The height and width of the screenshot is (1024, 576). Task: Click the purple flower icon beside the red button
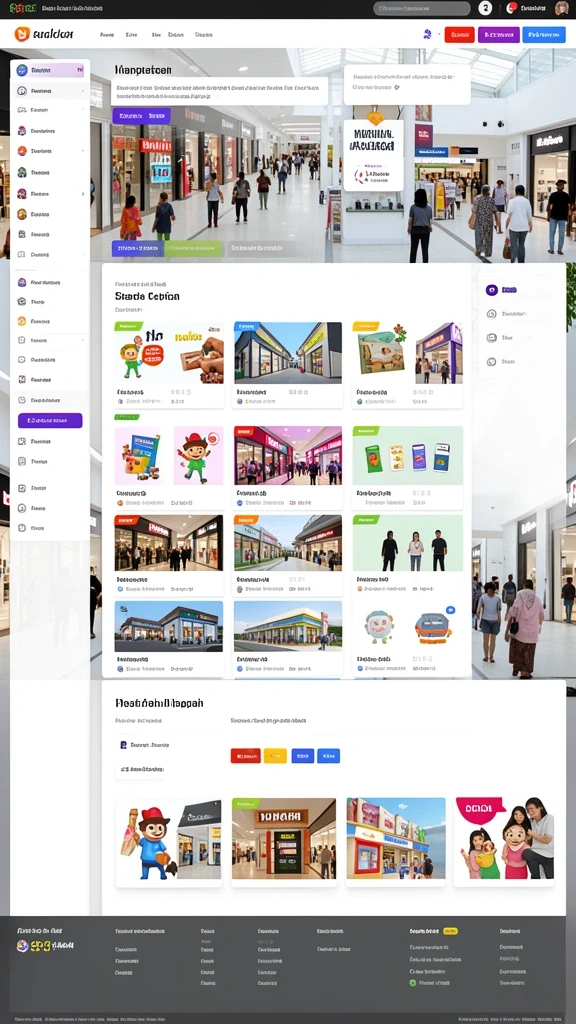[x=427, y=34]
